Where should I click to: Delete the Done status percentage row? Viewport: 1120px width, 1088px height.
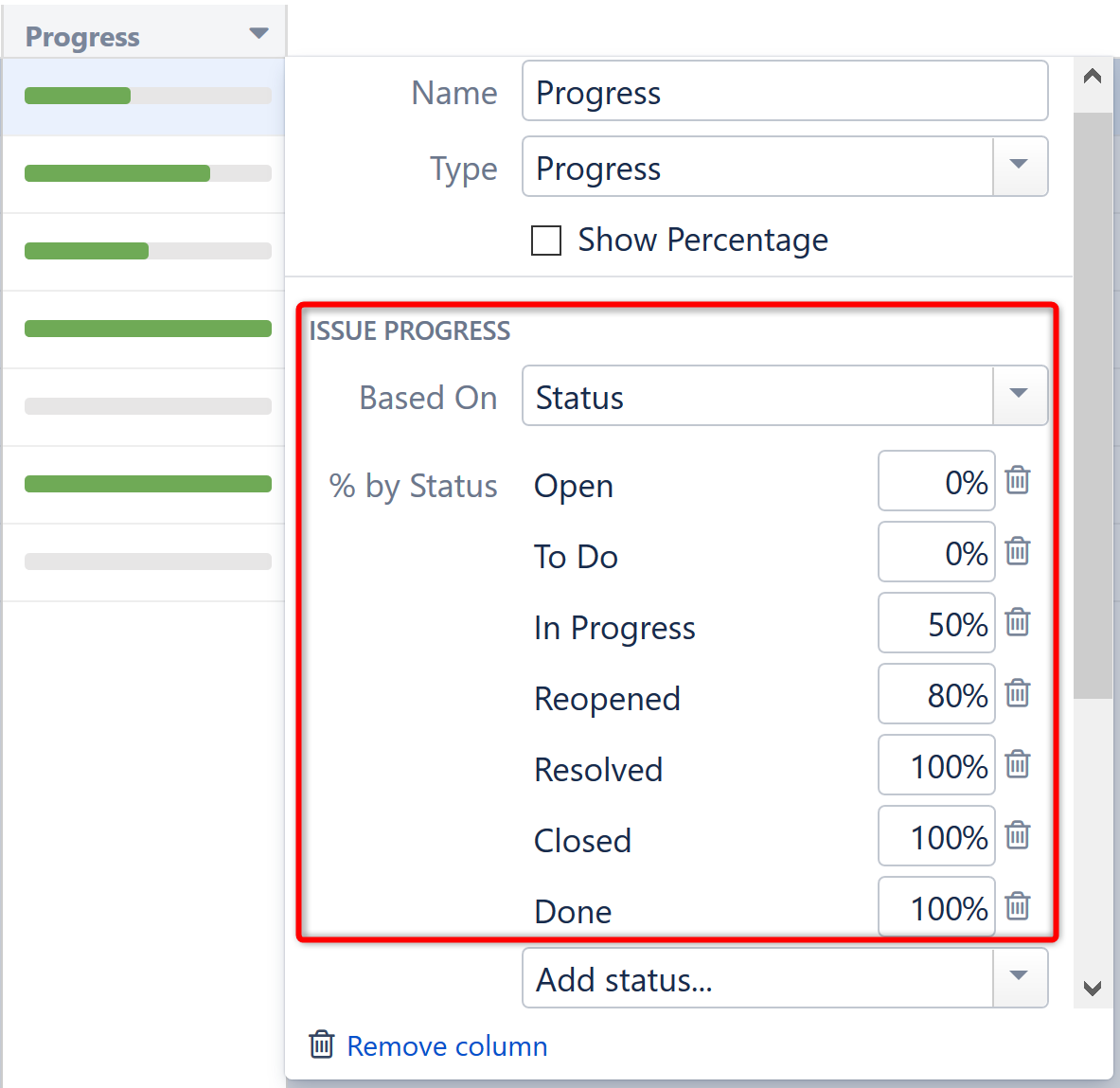(1017, 907)
